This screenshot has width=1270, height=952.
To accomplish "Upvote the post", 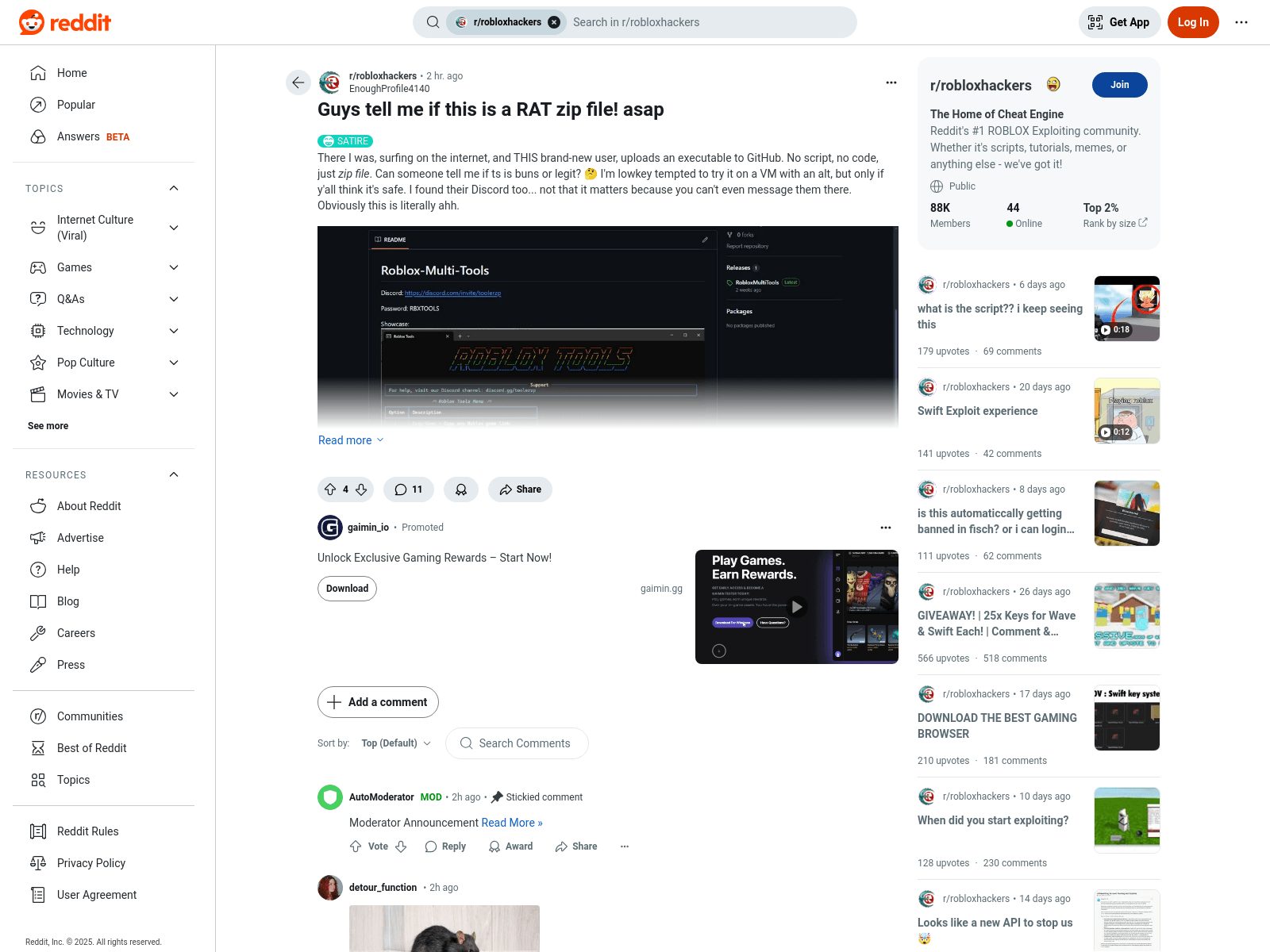I will pos(330,489).
